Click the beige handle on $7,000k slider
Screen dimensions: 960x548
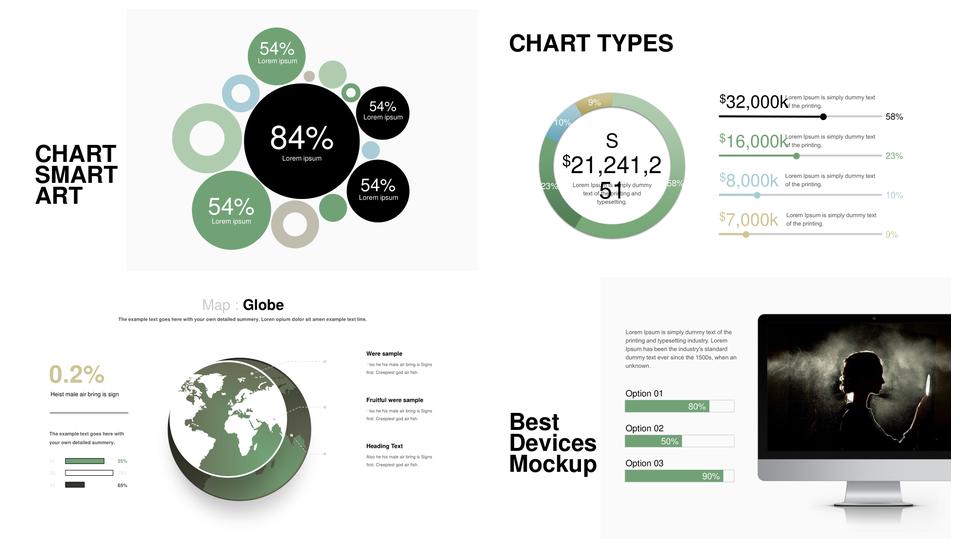745,234
